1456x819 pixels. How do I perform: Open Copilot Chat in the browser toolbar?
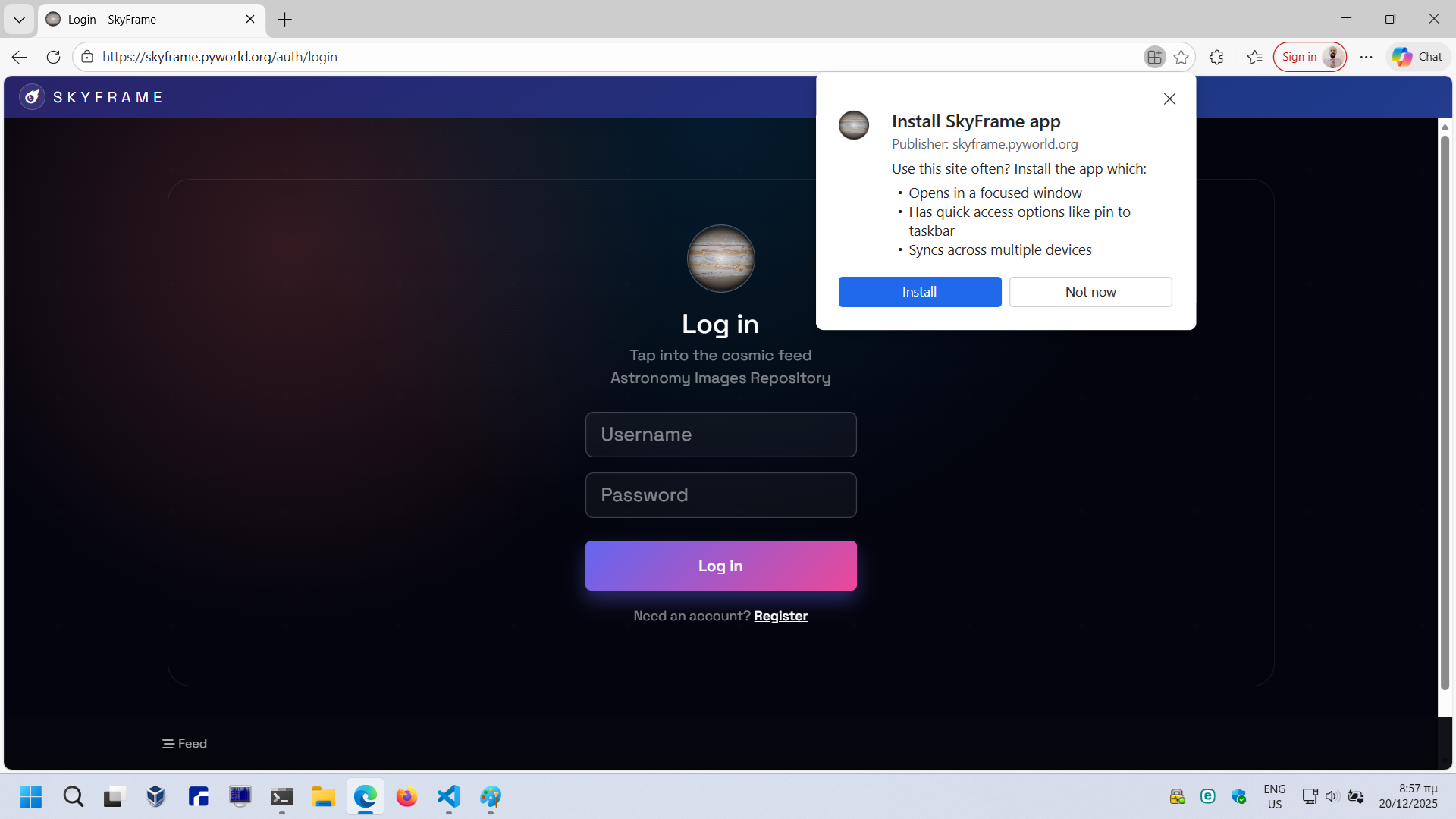pos(1417,57)
